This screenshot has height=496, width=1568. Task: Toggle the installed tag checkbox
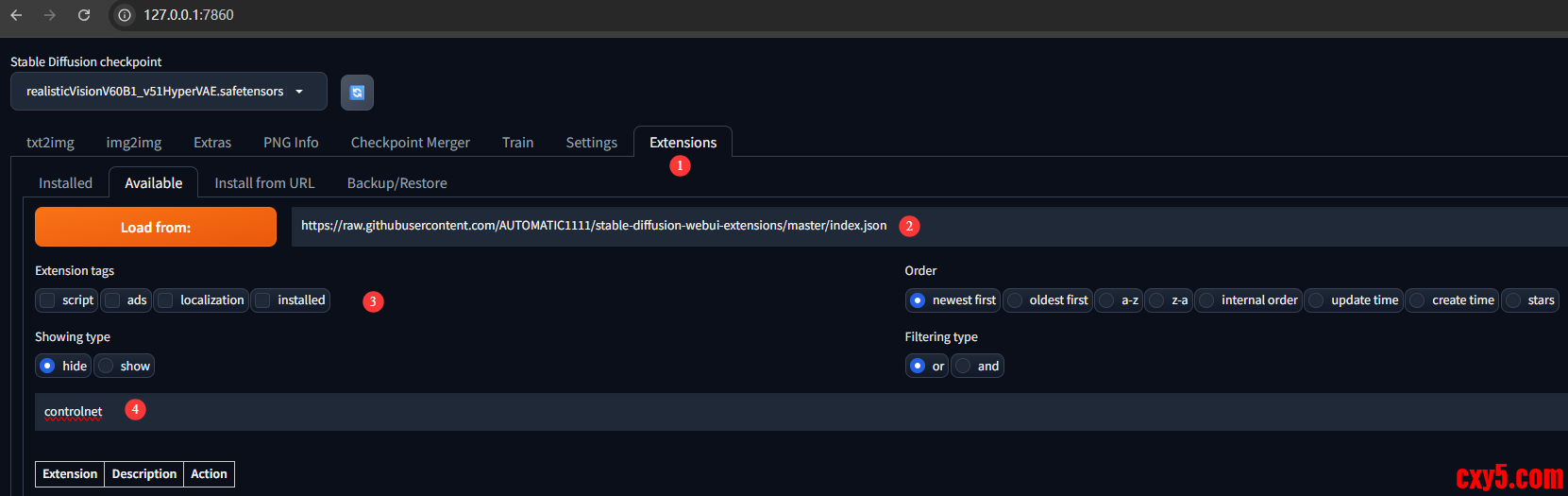pyautogui.click(x=263, y=300)
